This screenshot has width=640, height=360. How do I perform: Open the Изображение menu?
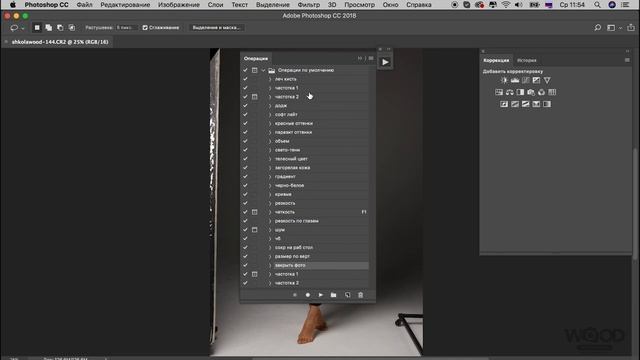point(179,5)
